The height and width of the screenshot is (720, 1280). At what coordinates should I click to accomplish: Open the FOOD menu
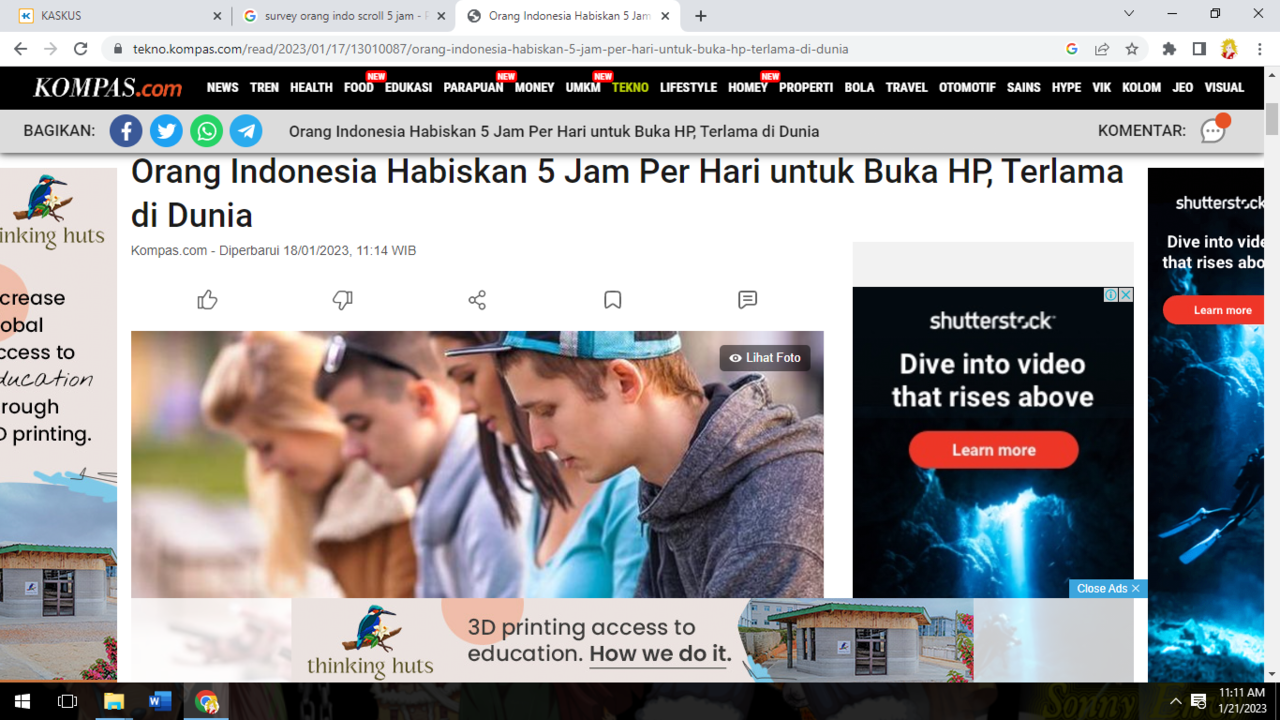pos(358,87)
